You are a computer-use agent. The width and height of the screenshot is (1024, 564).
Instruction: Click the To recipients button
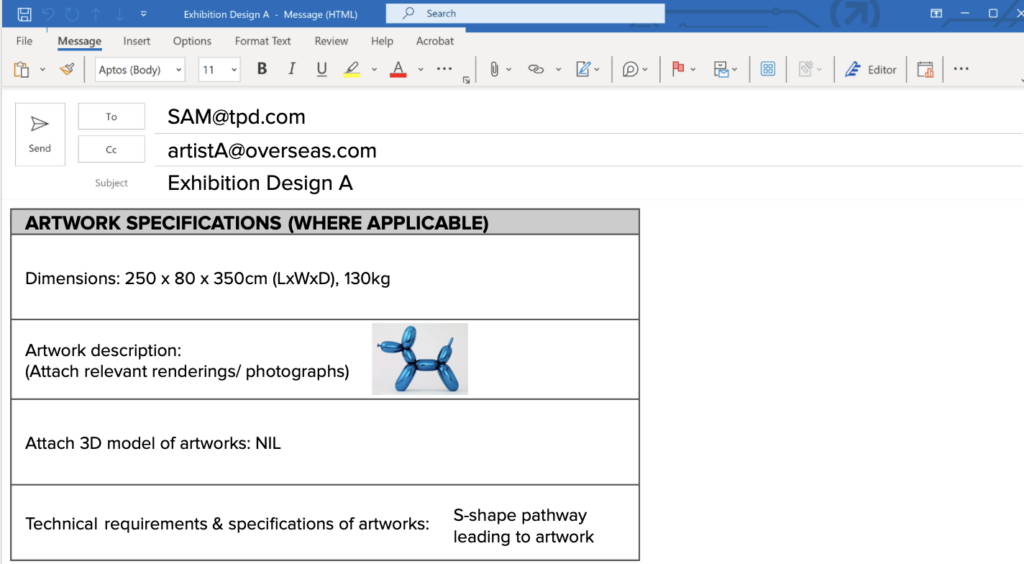point(112,116)
